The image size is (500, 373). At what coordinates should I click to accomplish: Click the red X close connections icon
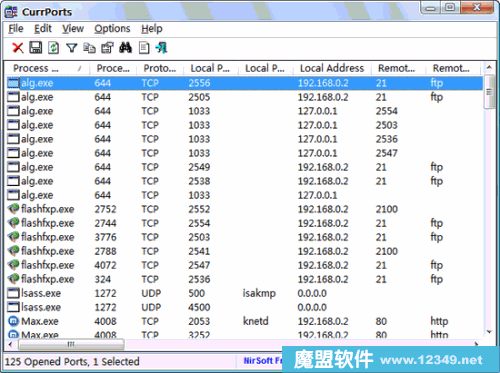(x=18, y=48)
